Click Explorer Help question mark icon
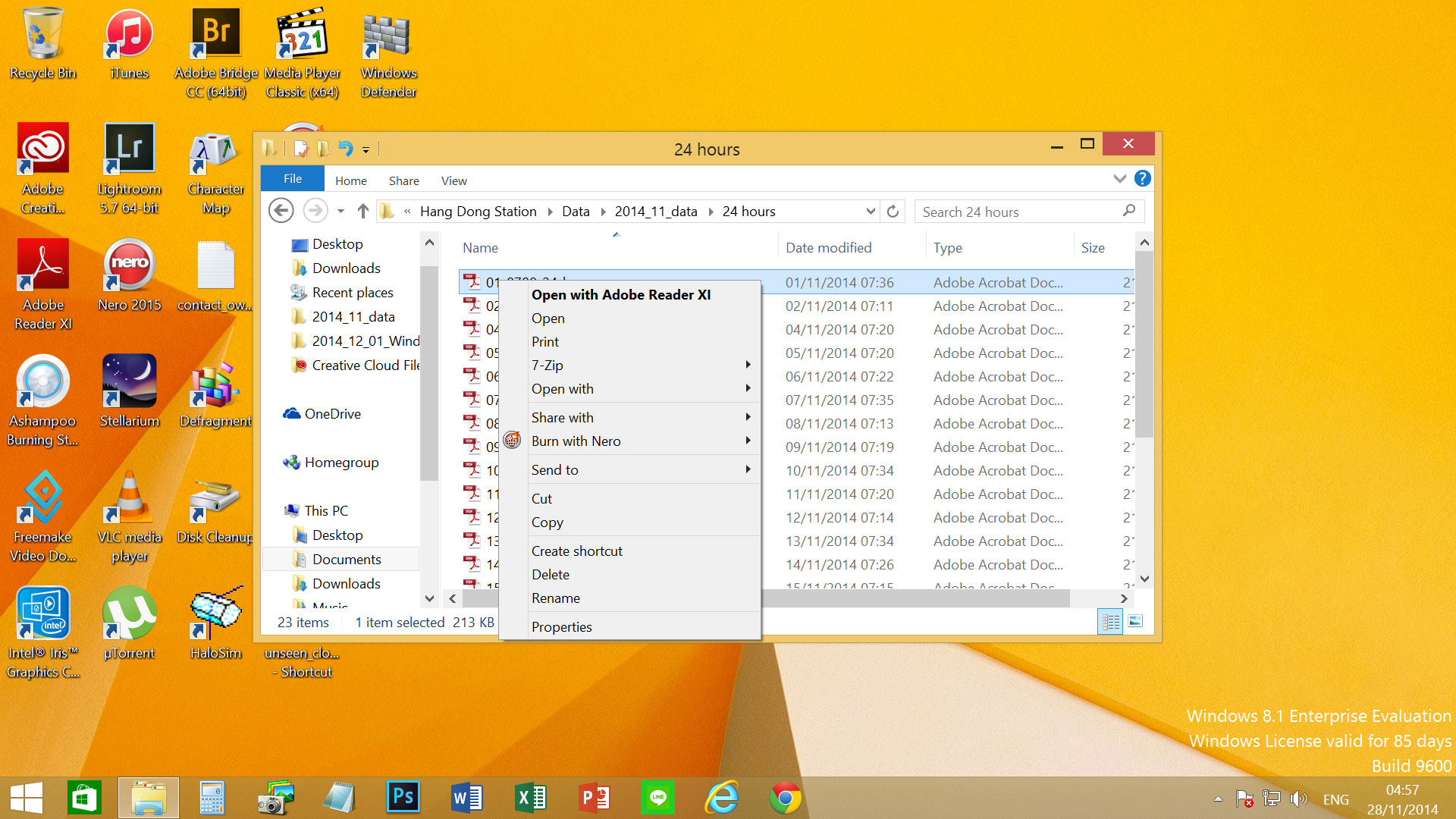1456x819 pixels. (1142, 178)
